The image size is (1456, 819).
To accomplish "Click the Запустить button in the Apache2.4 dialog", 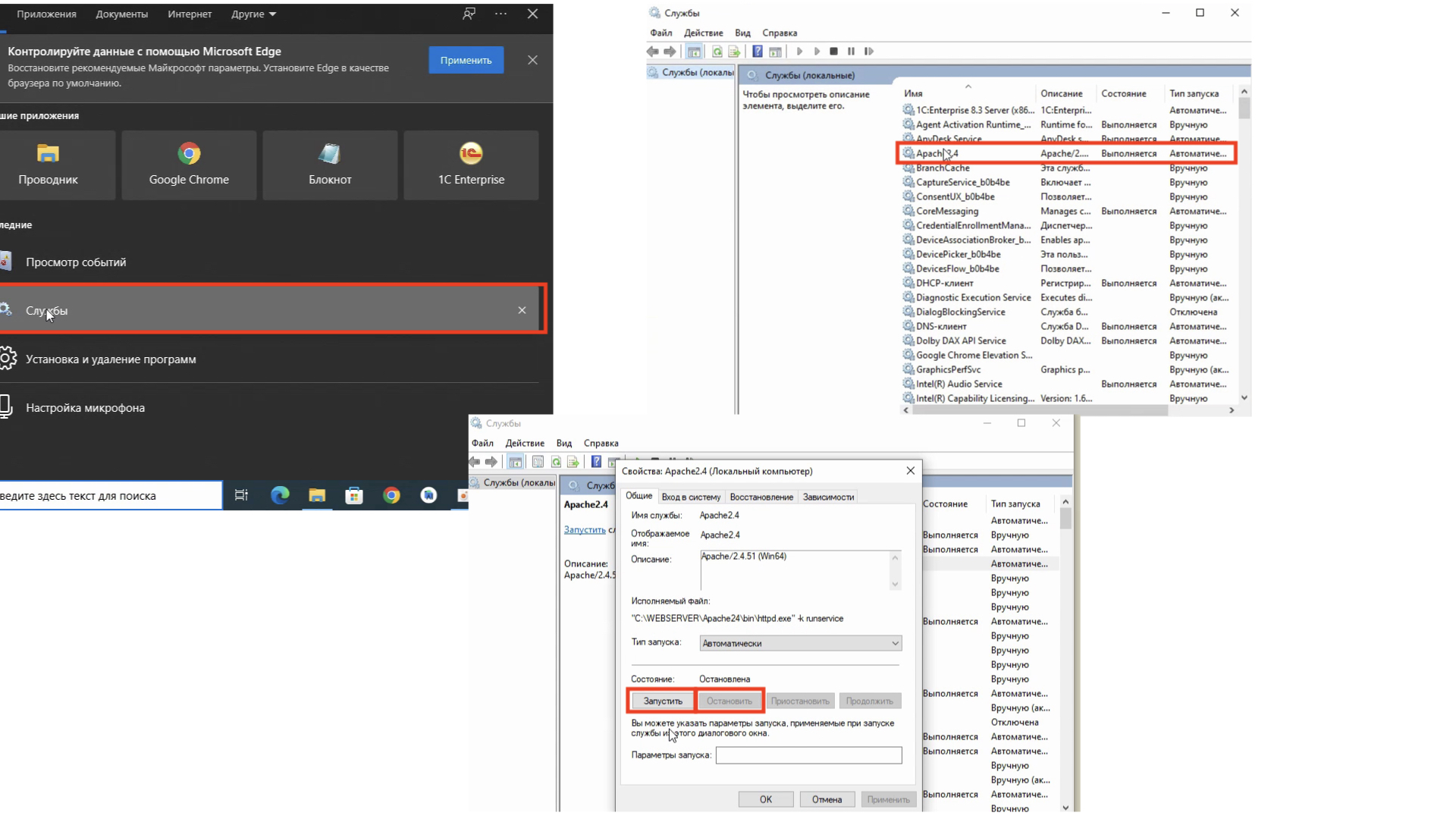I will pos(663,701).
